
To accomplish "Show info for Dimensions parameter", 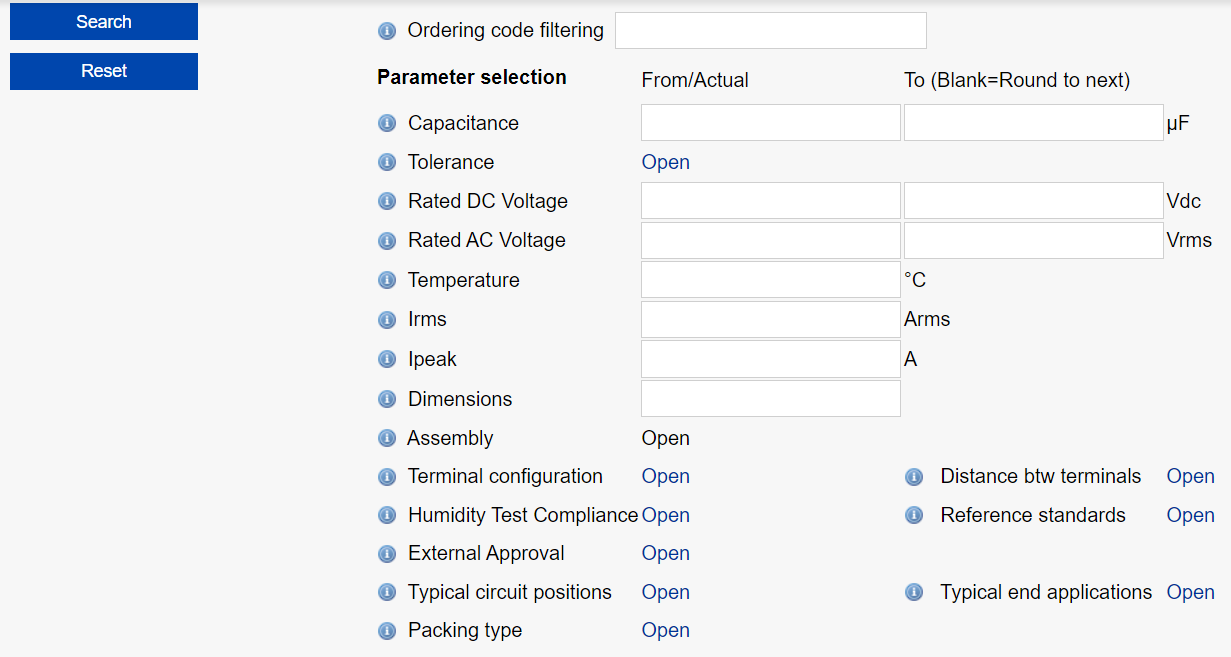I will click(x=387, y=399).
